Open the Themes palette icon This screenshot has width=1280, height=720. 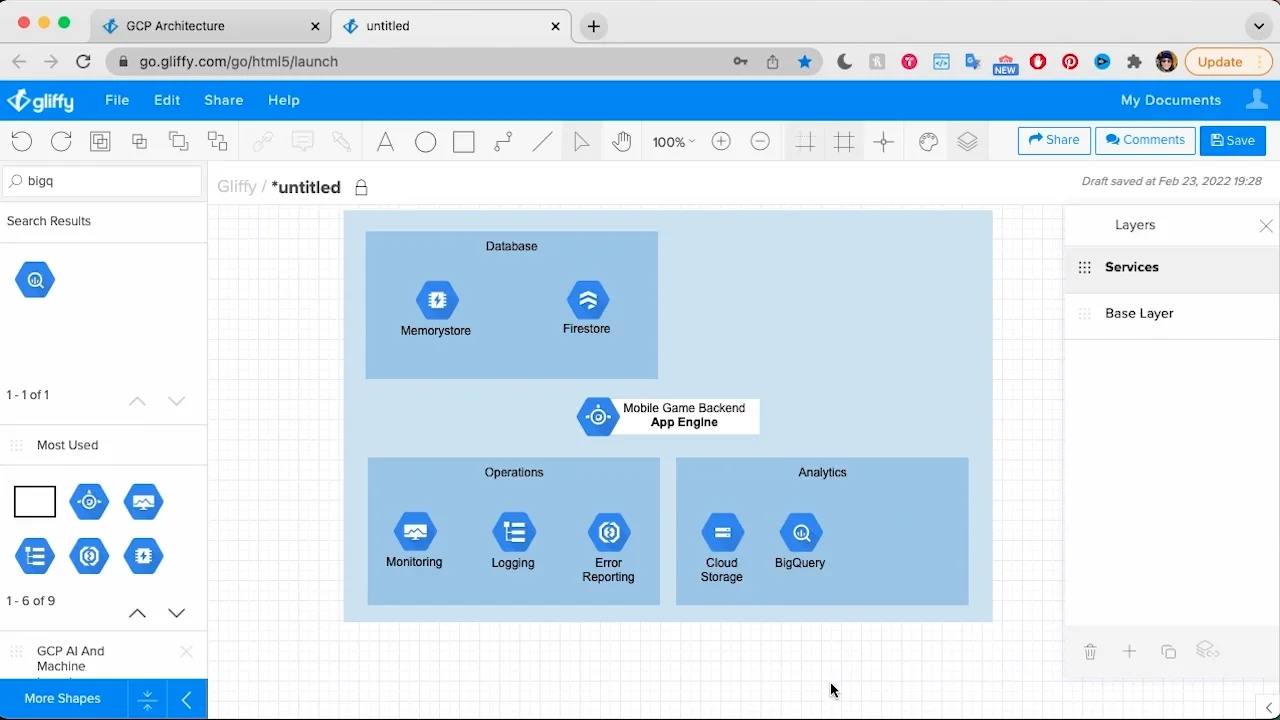pos(928,142)
